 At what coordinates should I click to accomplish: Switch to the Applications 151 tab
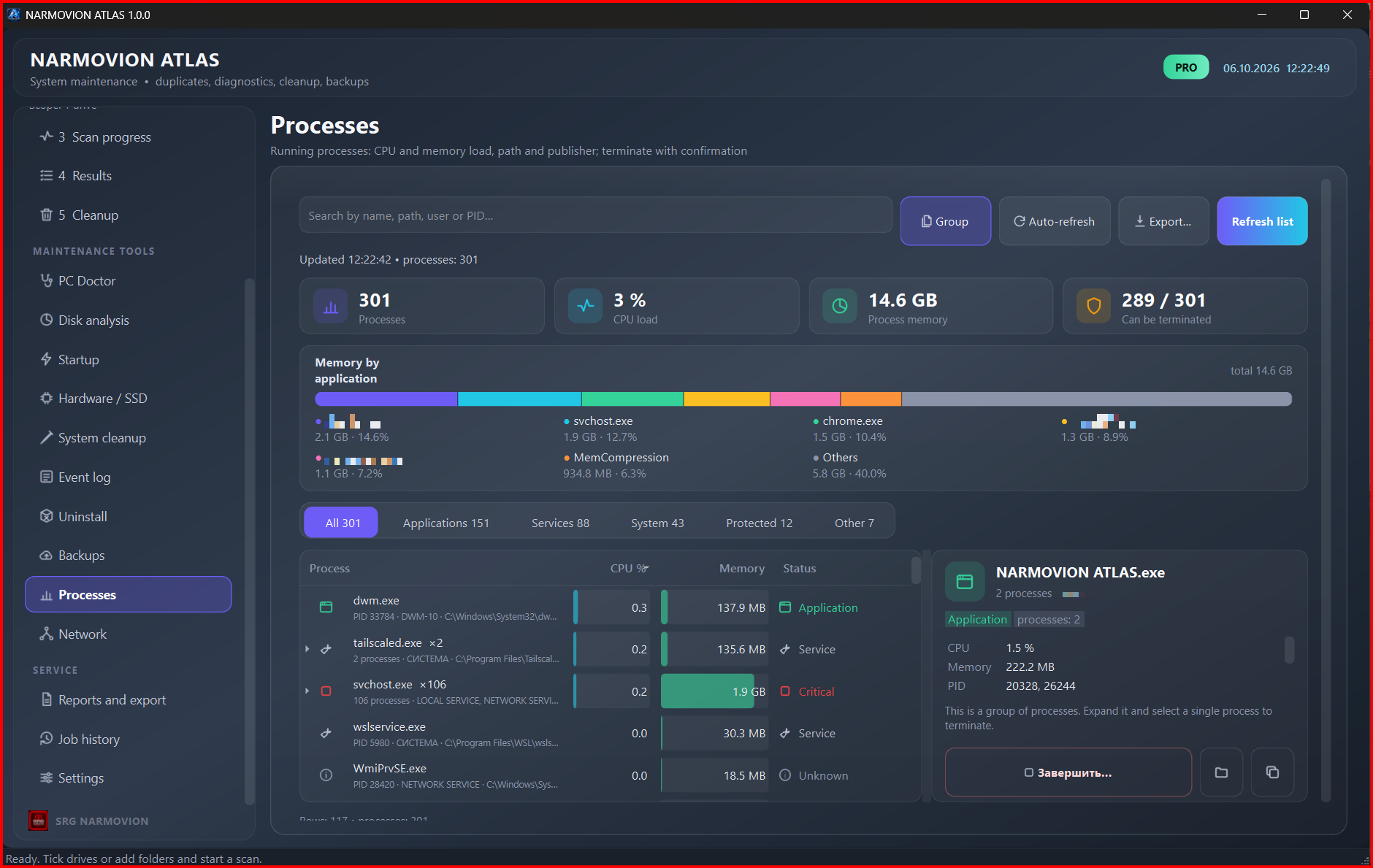[445, 523]
